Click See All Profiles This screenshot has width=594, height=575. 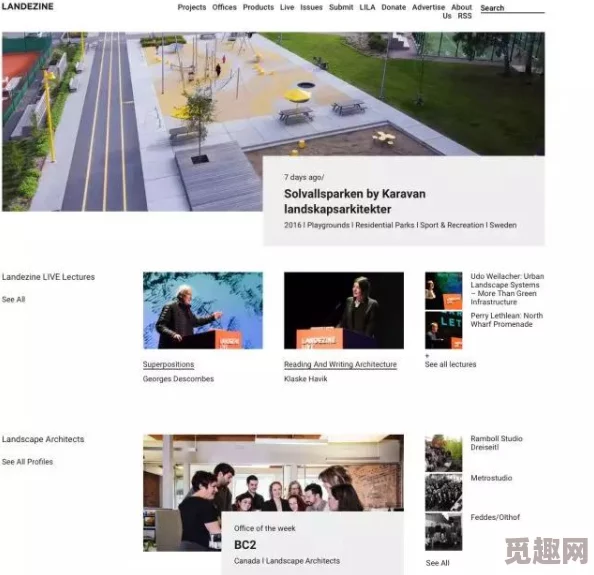(27, 462)
